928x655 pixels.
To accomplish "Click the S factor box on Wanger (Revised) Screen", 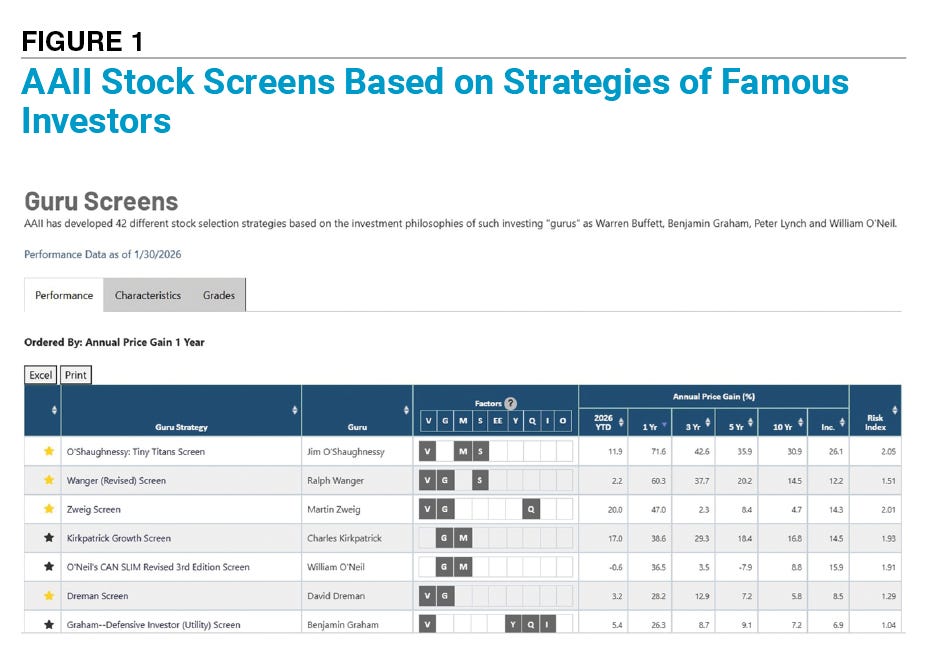I will click(480, 480).
